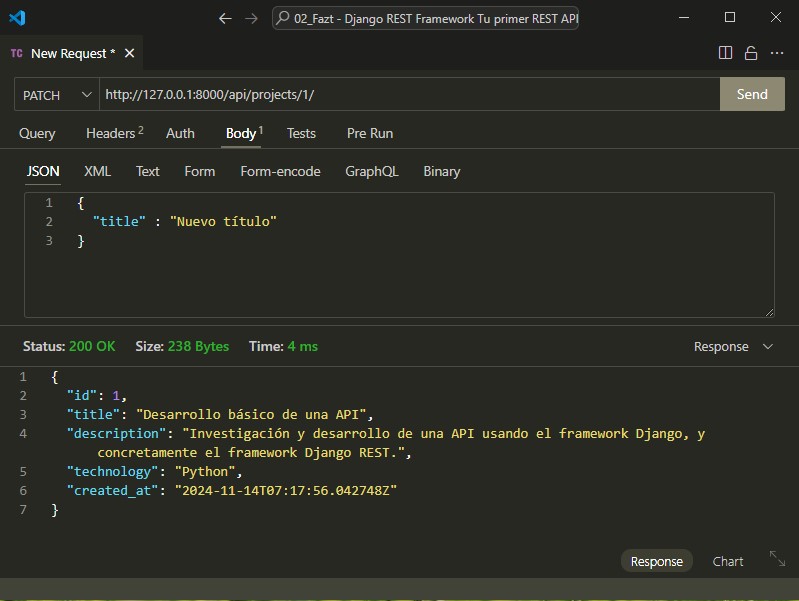Click the search magnifier icon in title bar
Image resolution: width=799 pixels, height=601 pixels.
point(282,18)
